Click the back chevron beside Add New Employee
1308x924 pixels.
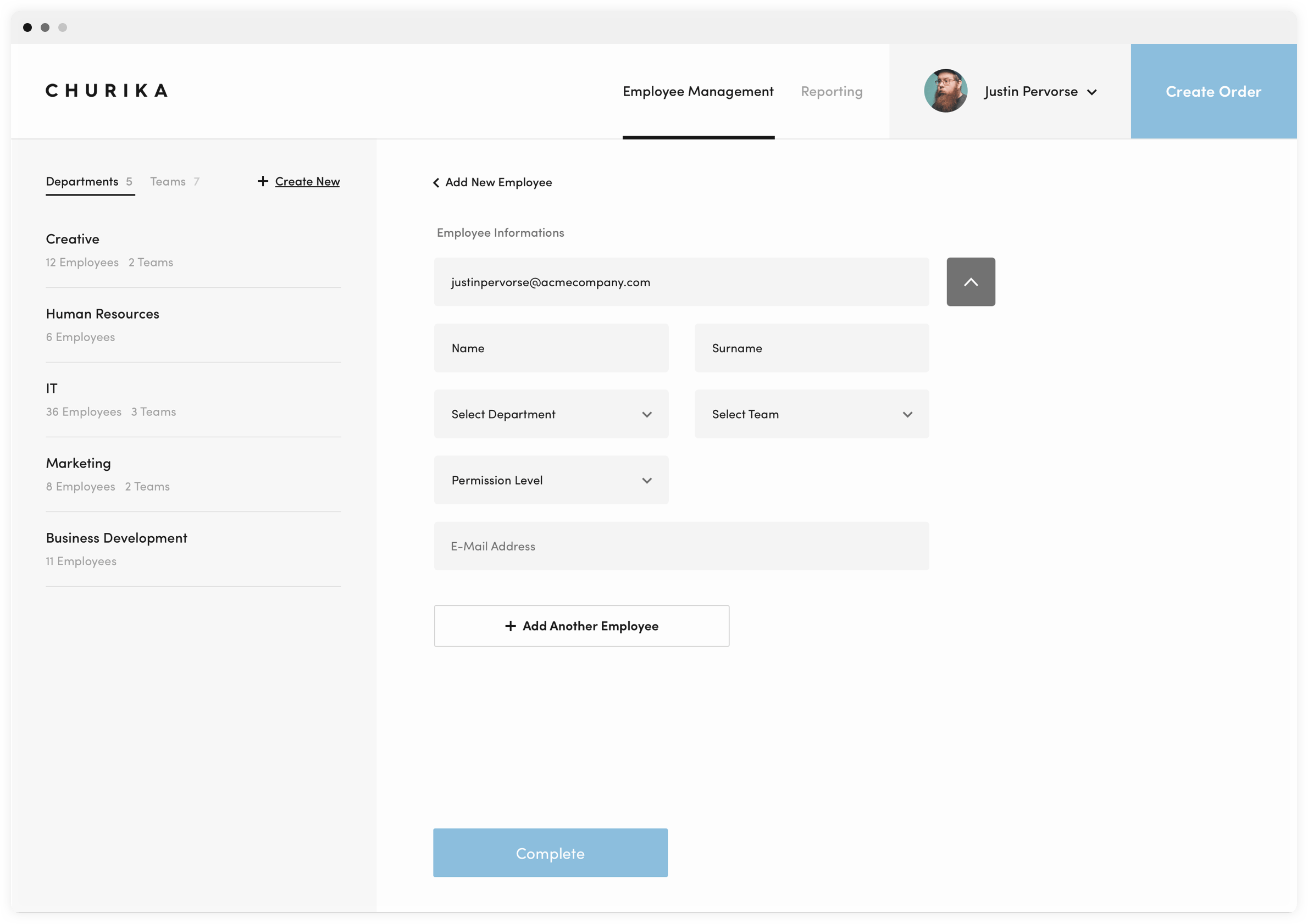pyautogui.click(x=436, y=183)
